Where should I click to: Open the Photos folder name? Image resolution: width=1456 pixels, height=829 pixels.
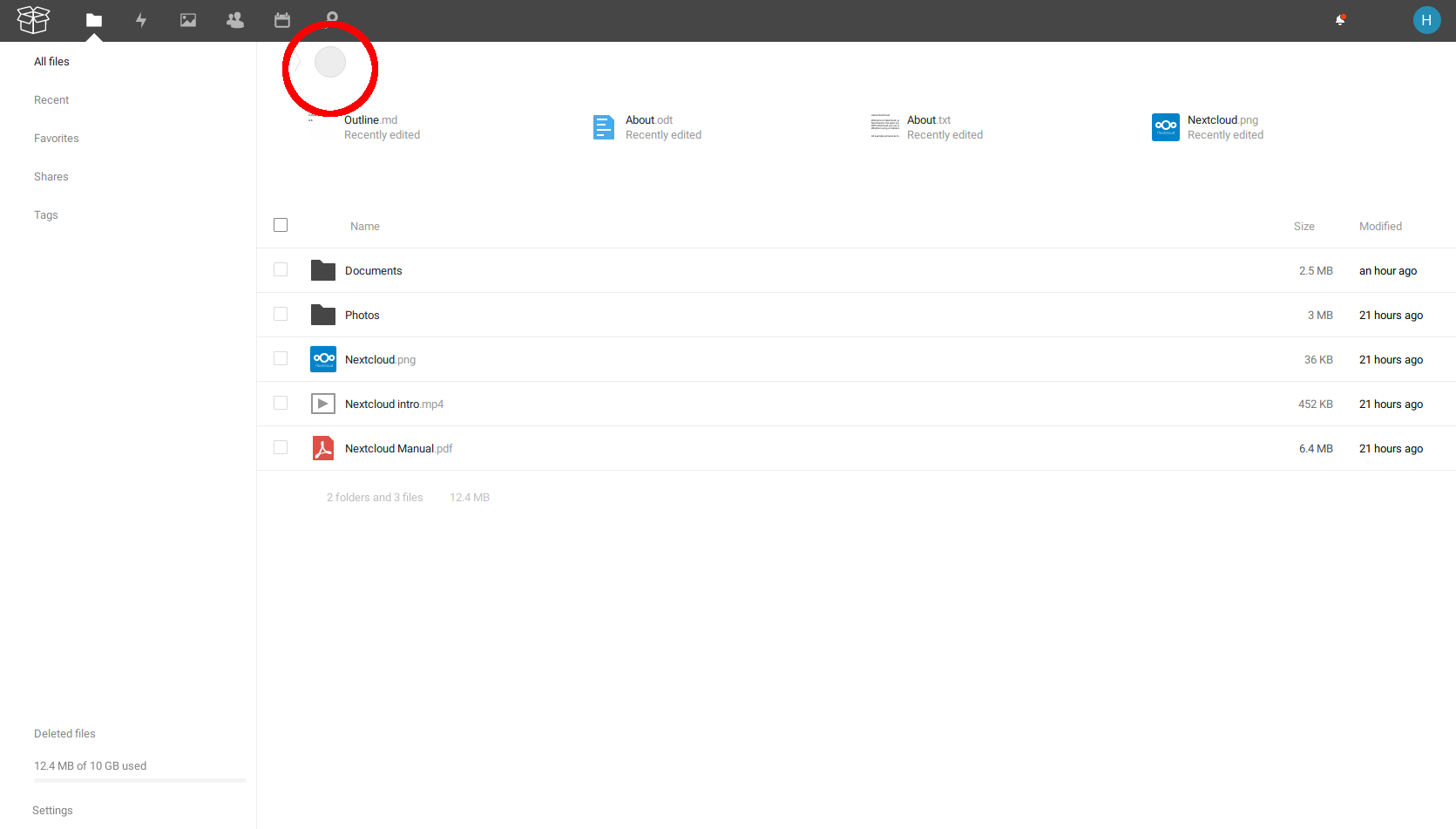click(362, 316)
